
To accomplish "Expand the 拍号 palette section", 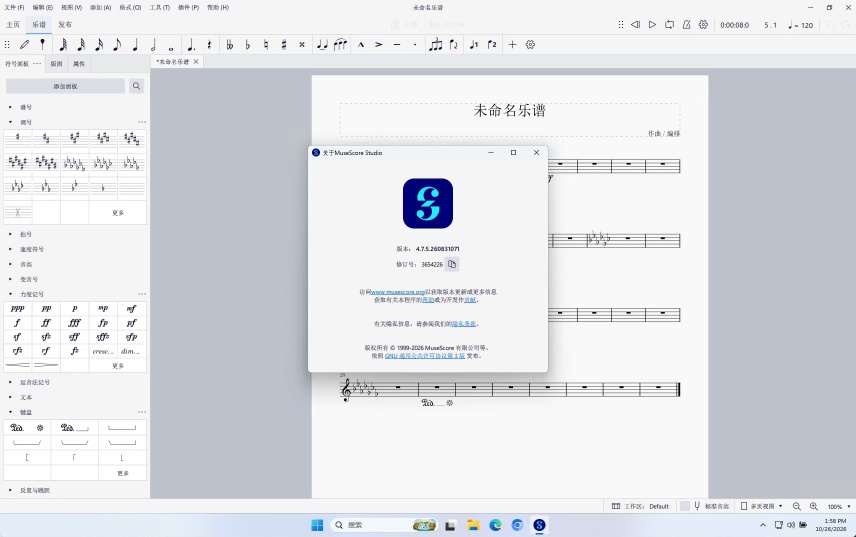I will point(10,234).
